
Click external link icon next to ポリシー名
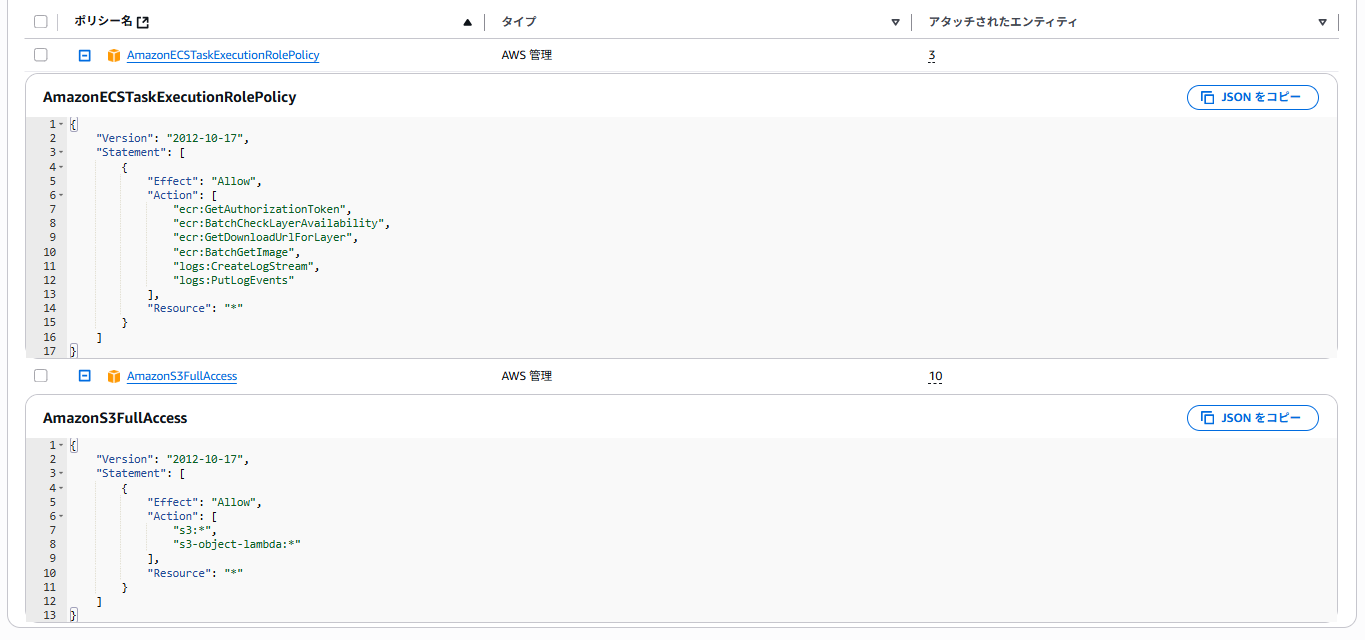coord(143,22)
